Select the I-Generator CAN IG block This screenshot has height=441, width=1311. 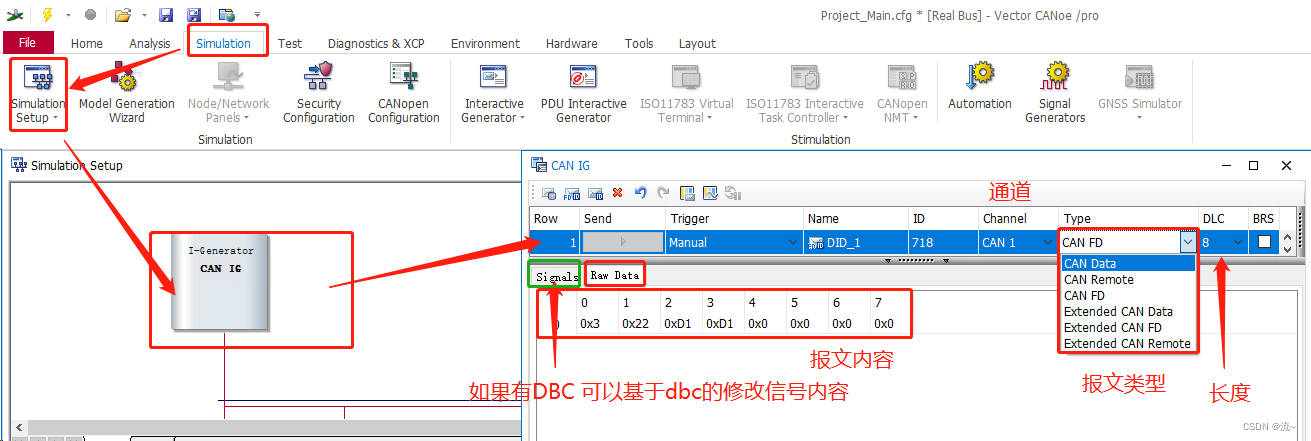tap(221, 282)
